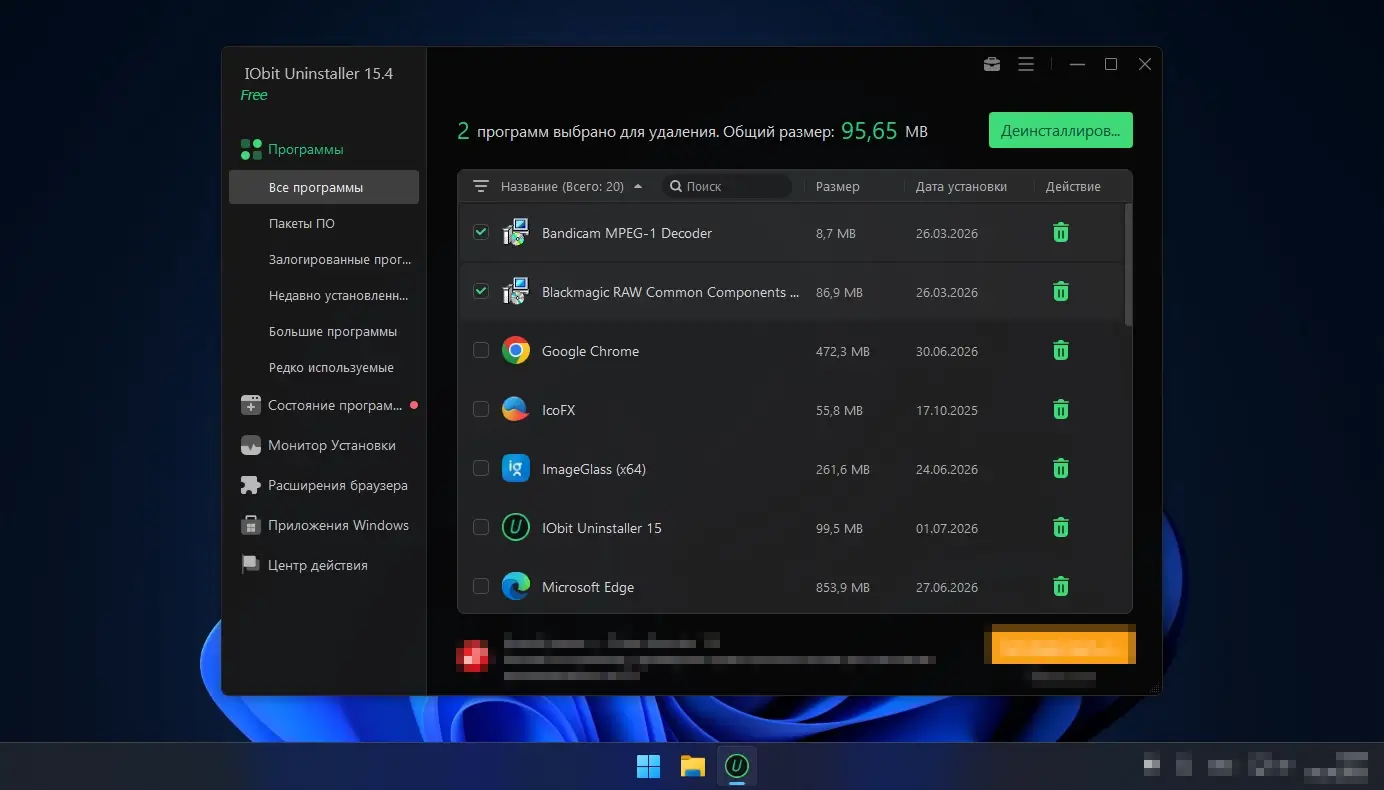Click the trash icon for Bandicam MPEG-1 Decoder
Screen dimensions: 1384x790
tap(1061, 233)
